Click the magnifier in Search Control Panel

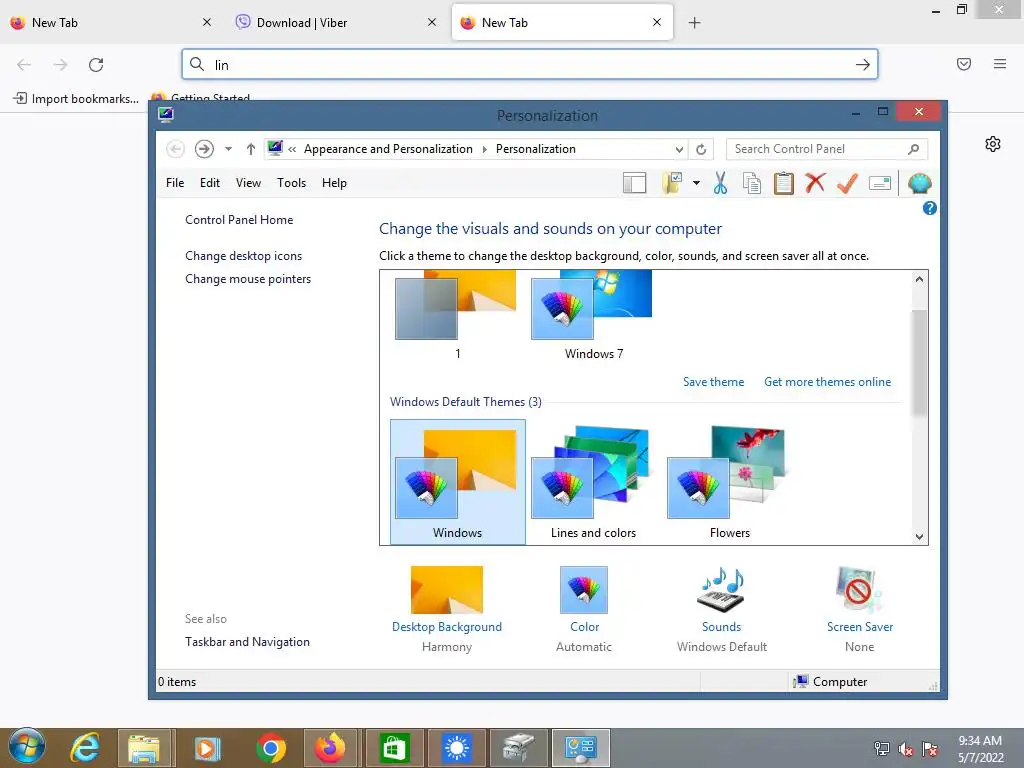coord(913,150)
